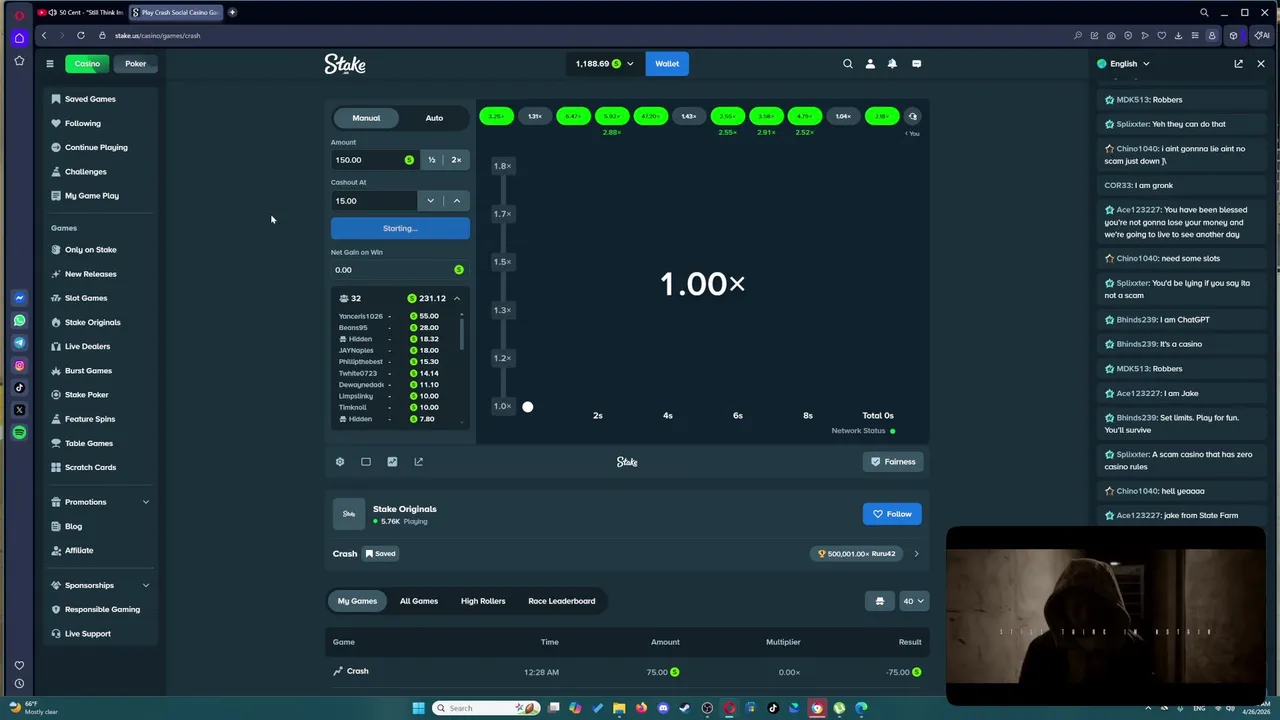1280x720 pixels.
Task: Open a new browser tab
Action: (x=232, y=12)
